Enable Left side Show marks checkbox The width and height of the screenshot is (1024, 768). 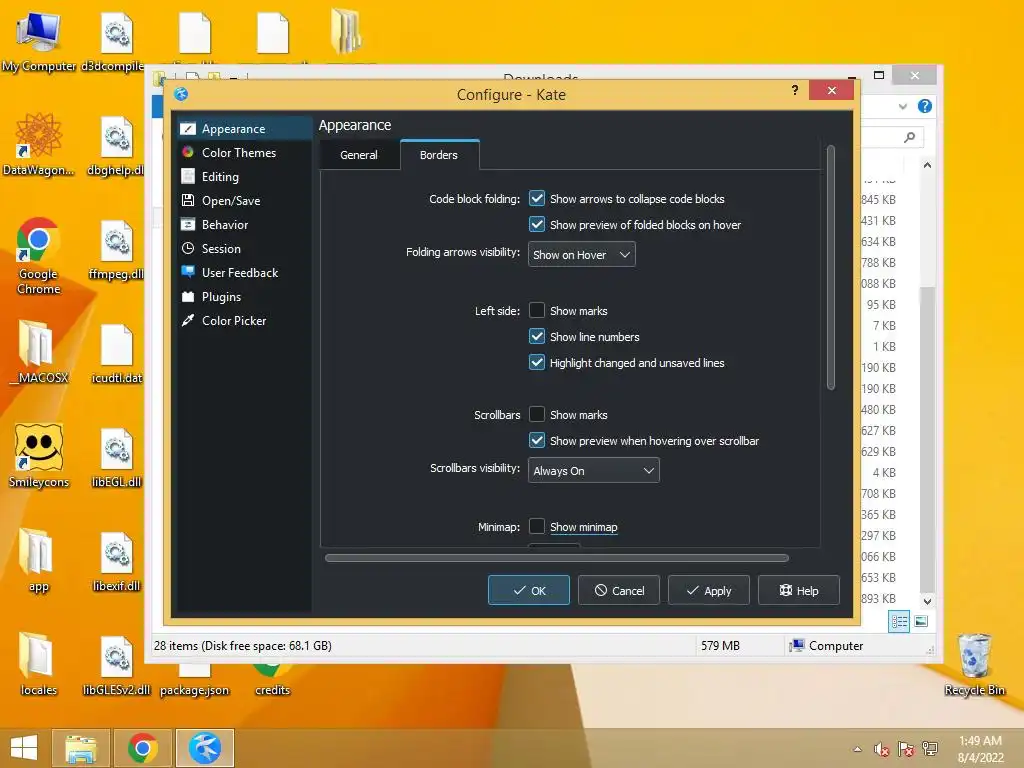(537, 310)
